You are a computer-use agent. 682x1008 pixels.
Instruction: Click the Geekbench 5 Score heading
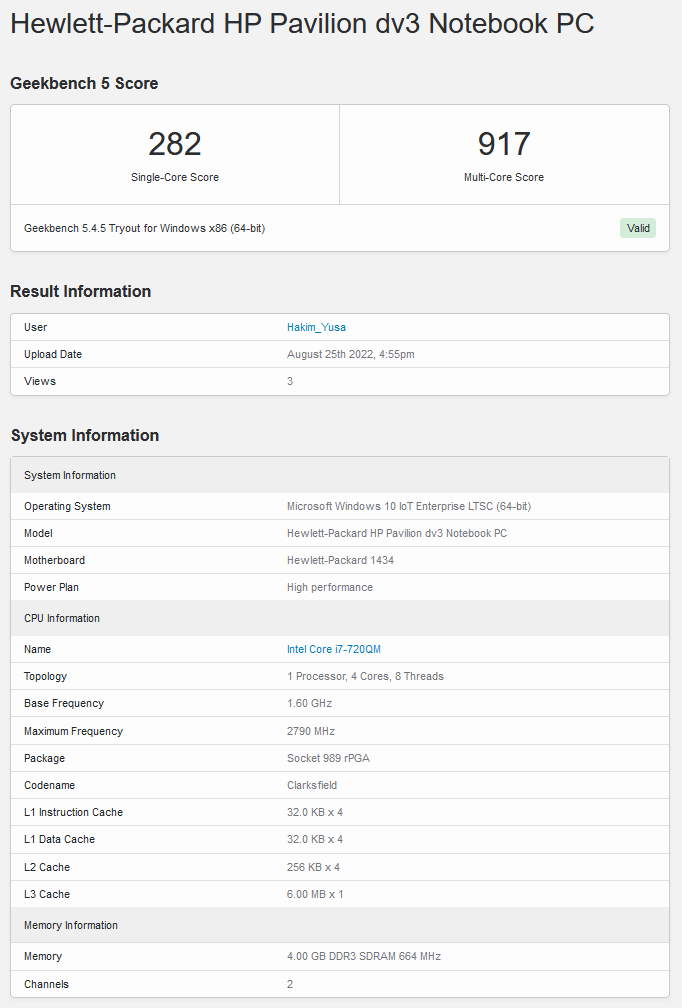coord(84,84)
